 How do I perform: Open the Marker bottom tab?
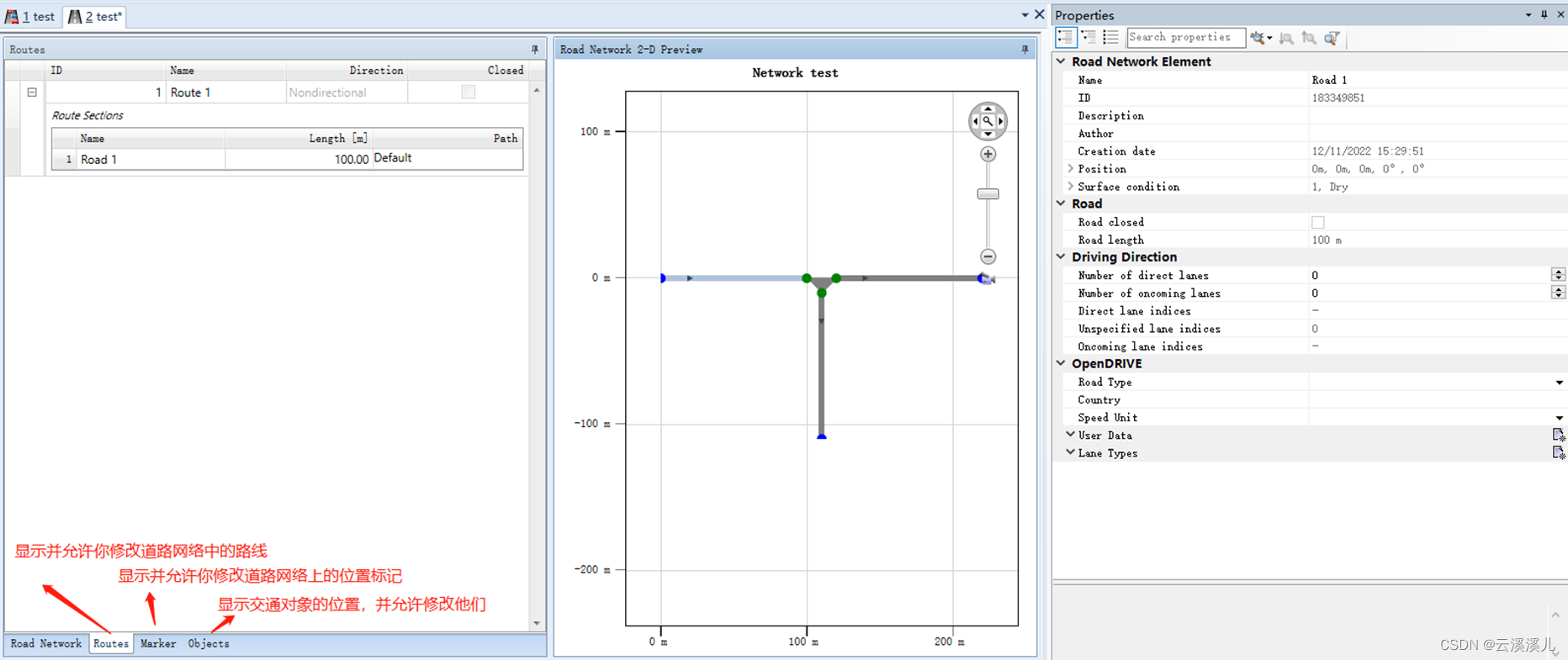point(158,643)
